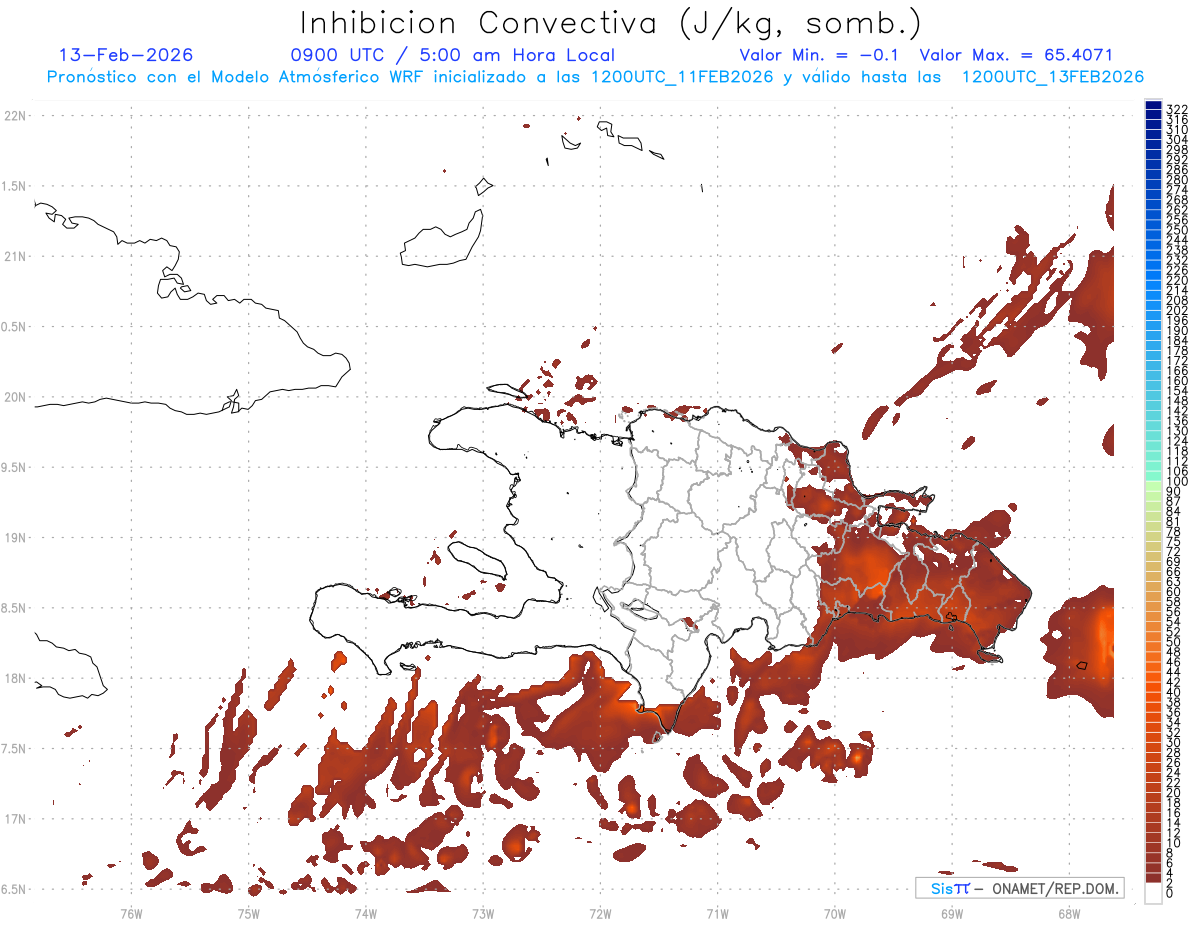Viewport: 1200px width, 927px height.
Task: Click the "73W" longitude label
Action: [483, 913]
